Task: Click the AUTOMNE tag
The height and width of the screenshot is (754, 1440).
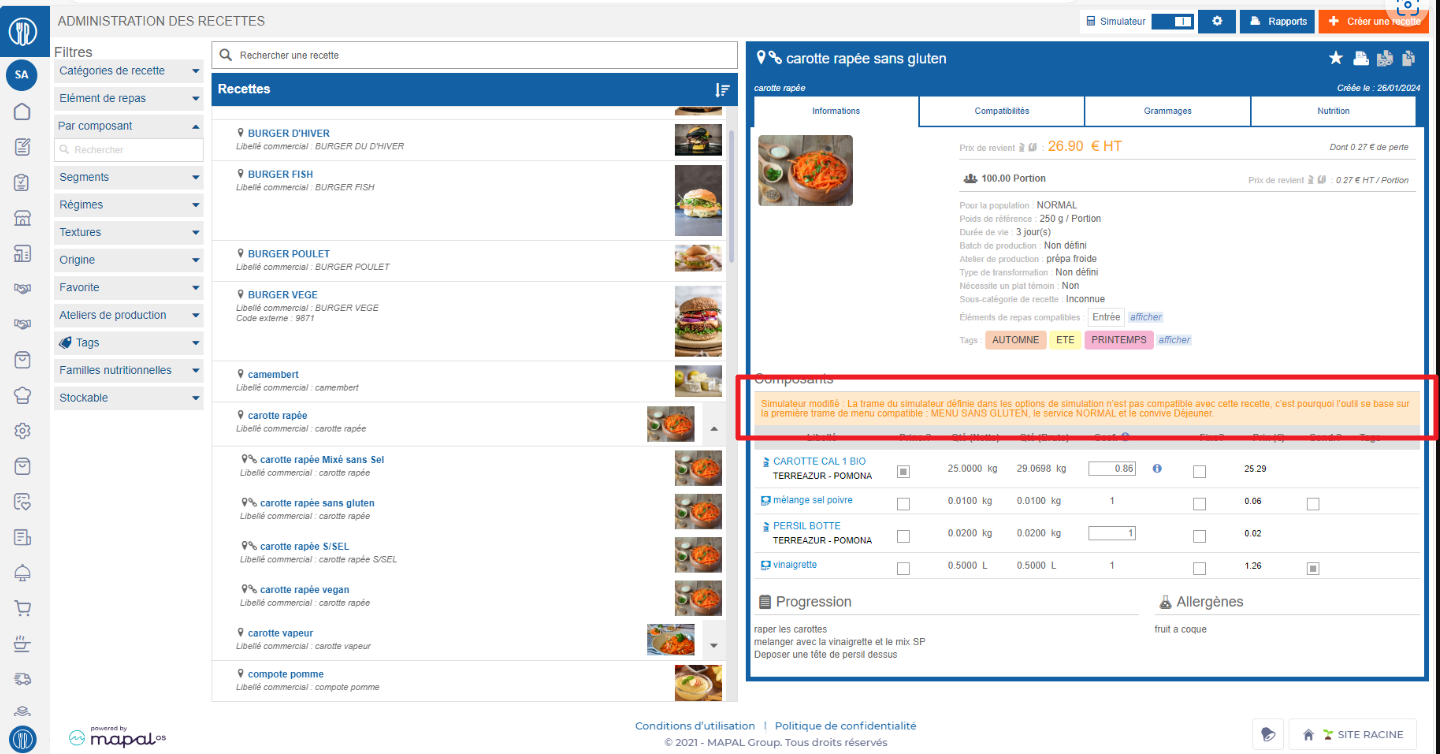Action: pyautogui.click(x=1016, y=340)
